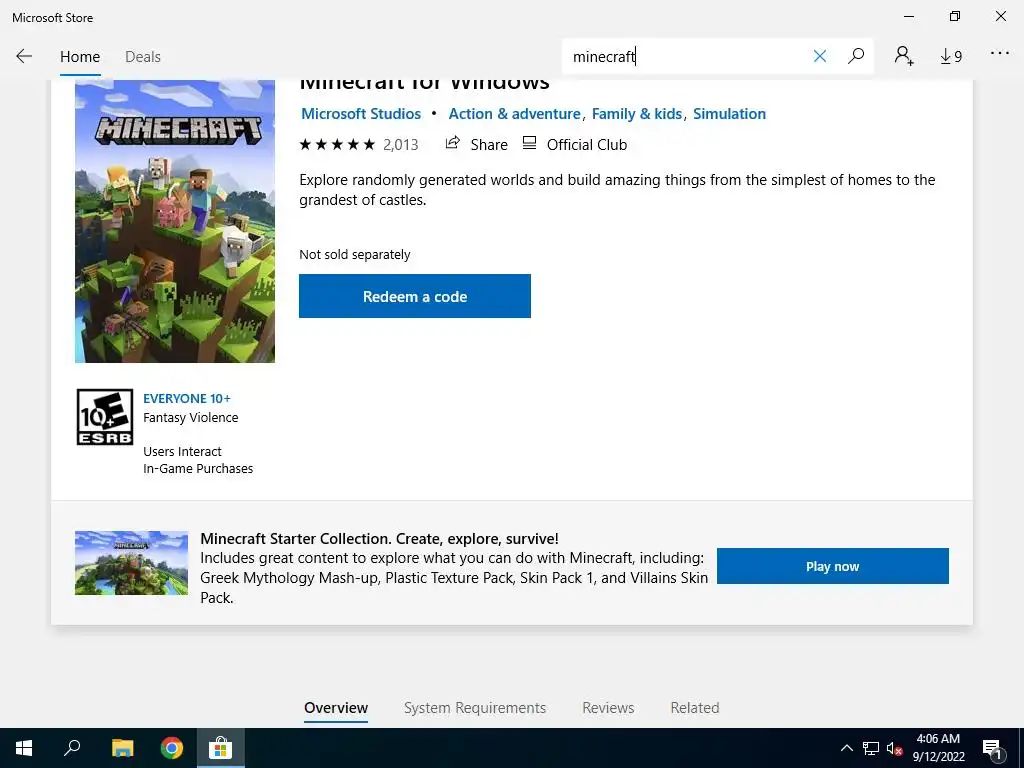Open the sign-in account icon
Image resolution: width=1024 pixels, height=768 pixels.
(x=904, y=56)
